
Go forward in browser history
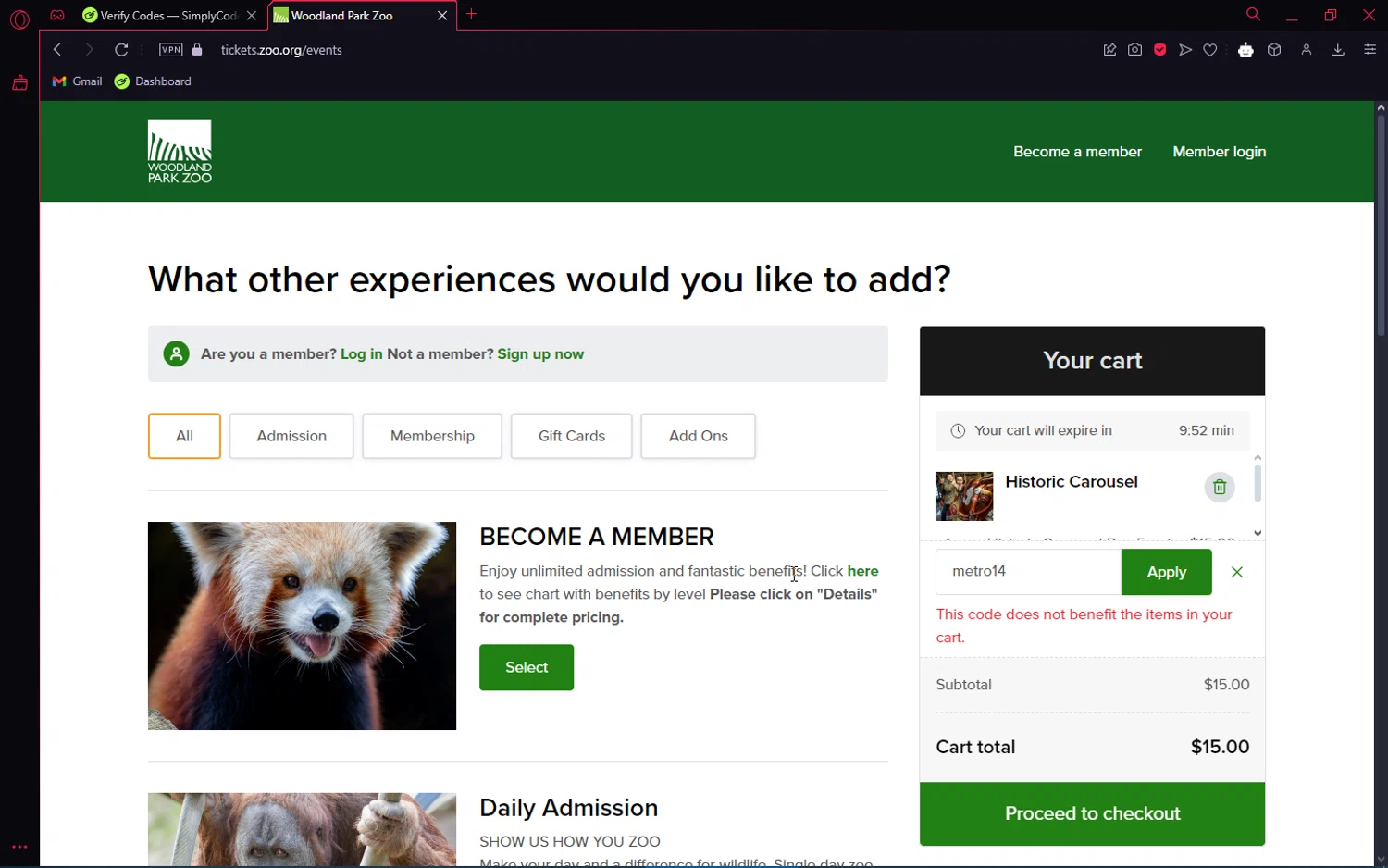(89, 49)
